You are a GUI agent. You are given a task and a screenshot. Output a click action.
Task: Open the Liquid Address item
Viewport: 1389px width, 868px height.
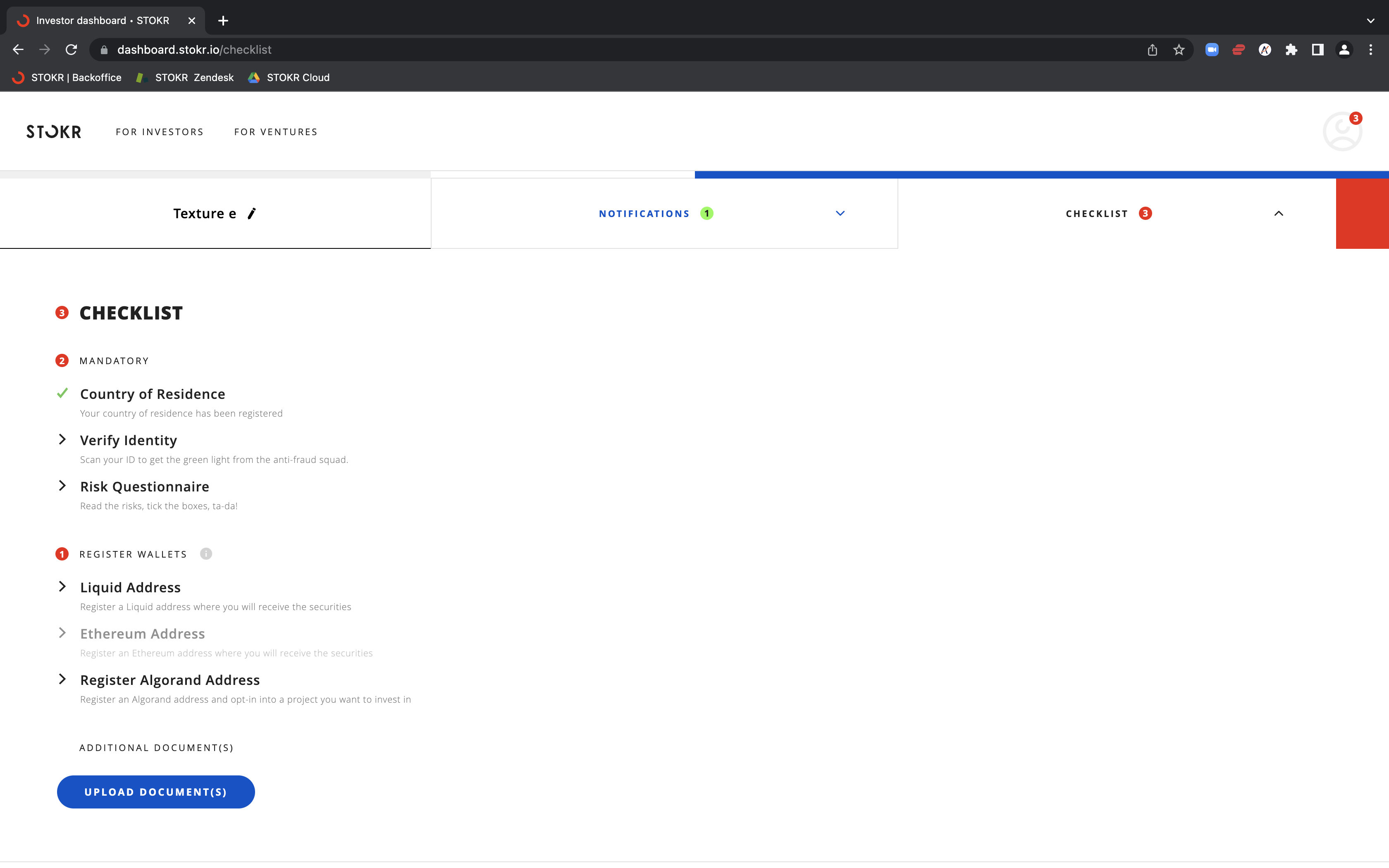tap(130, 588)
